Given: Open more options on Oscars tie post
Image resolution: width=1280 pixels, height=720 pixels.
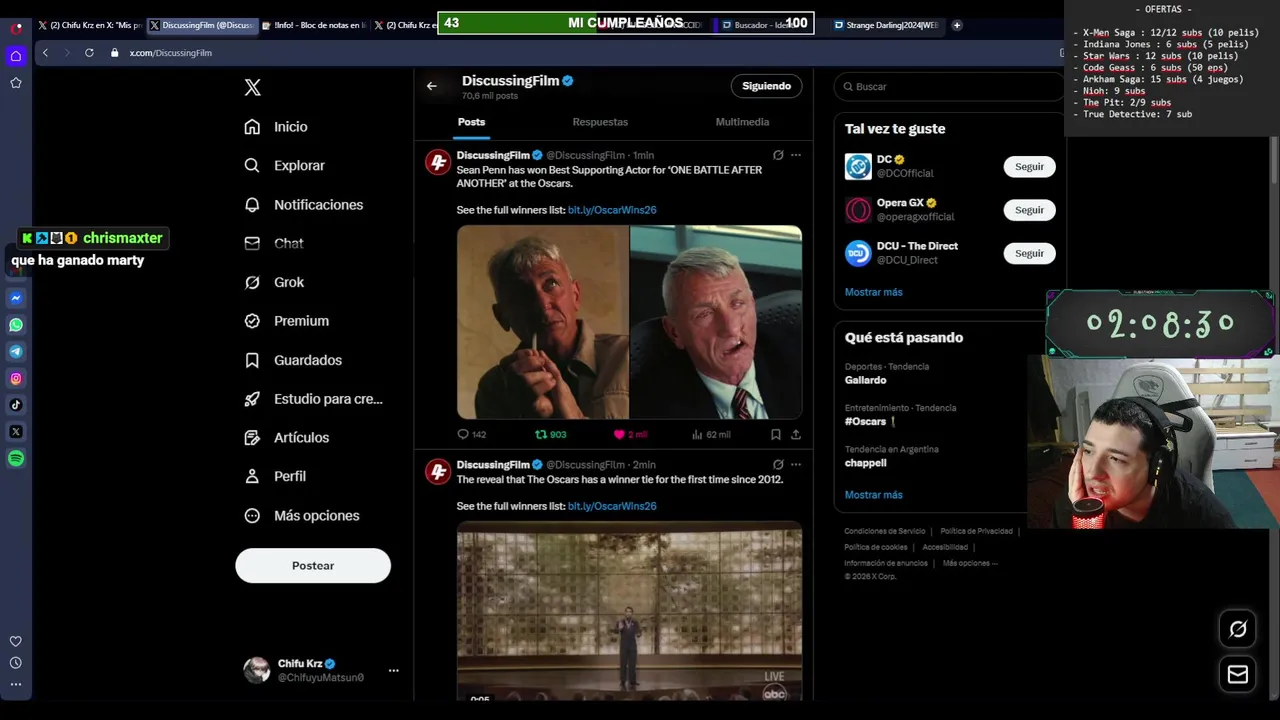Looking at the screenshot, I should [796, 465].
